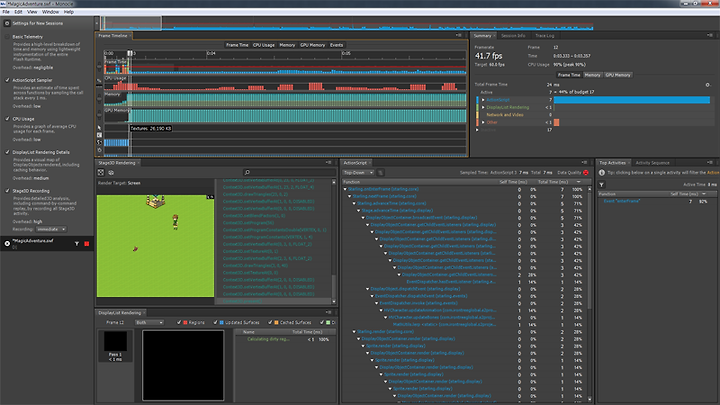Click the Stage3D fit-to-view icon
The image size is (720, 405).
pos(101,172)
